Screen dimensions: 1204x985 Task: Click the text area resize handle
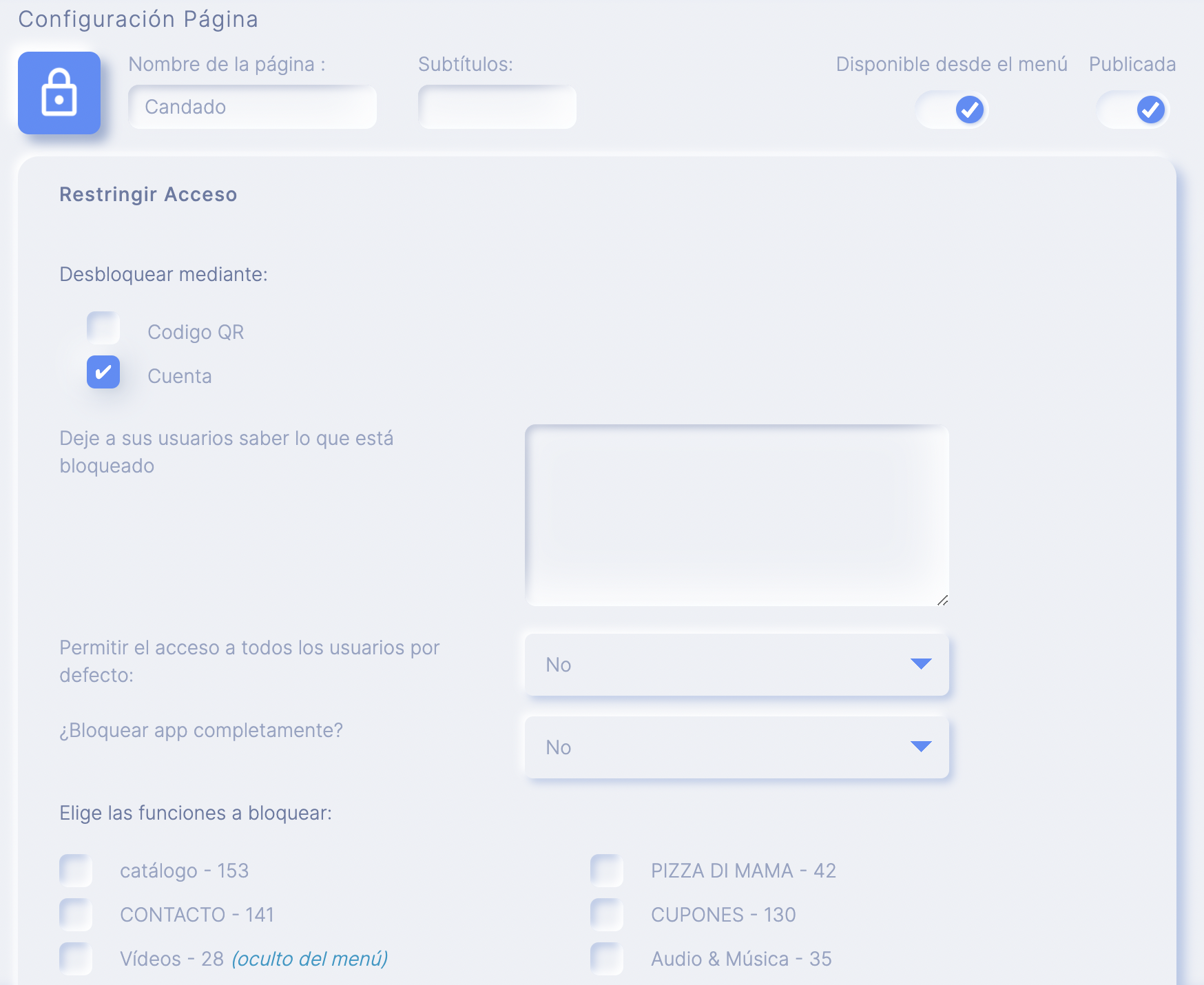(942, 601)
